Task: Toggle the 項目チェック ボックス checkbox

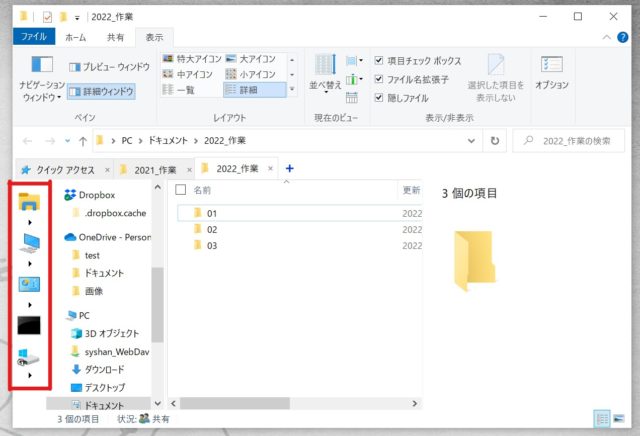Action: point(379,59)
